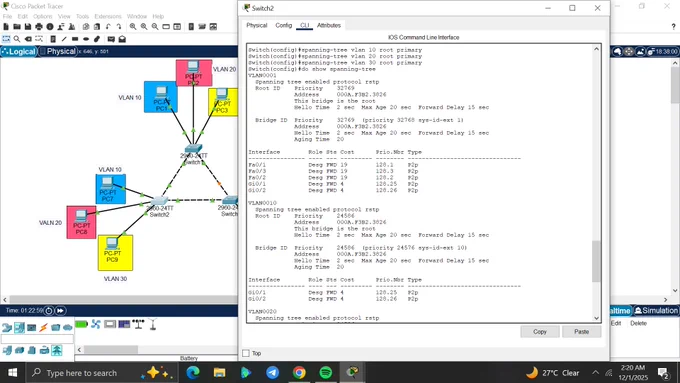
Task: Select Switch2 device on the workspace
Action: [159, 202]
